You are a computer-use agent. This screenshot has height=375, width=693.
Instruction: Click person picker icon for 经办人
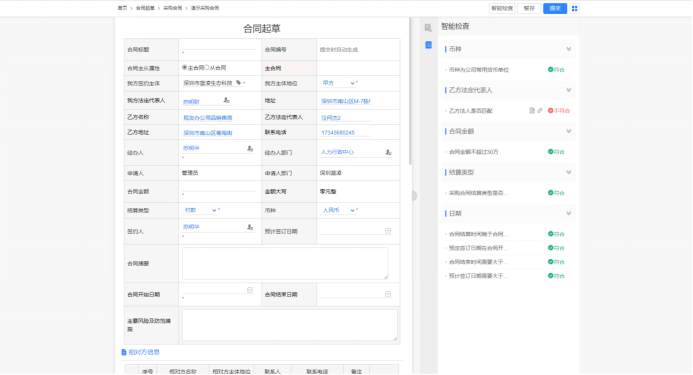pos(250,149)
